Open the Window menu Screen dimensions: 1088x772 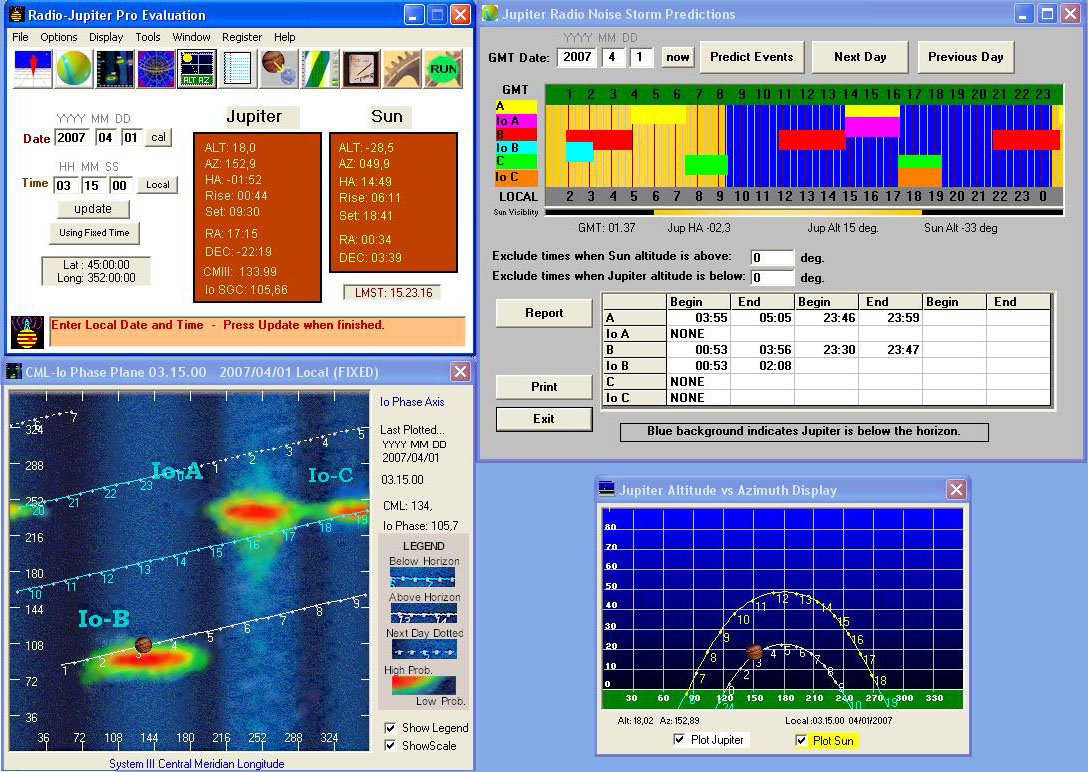[191, 37]
